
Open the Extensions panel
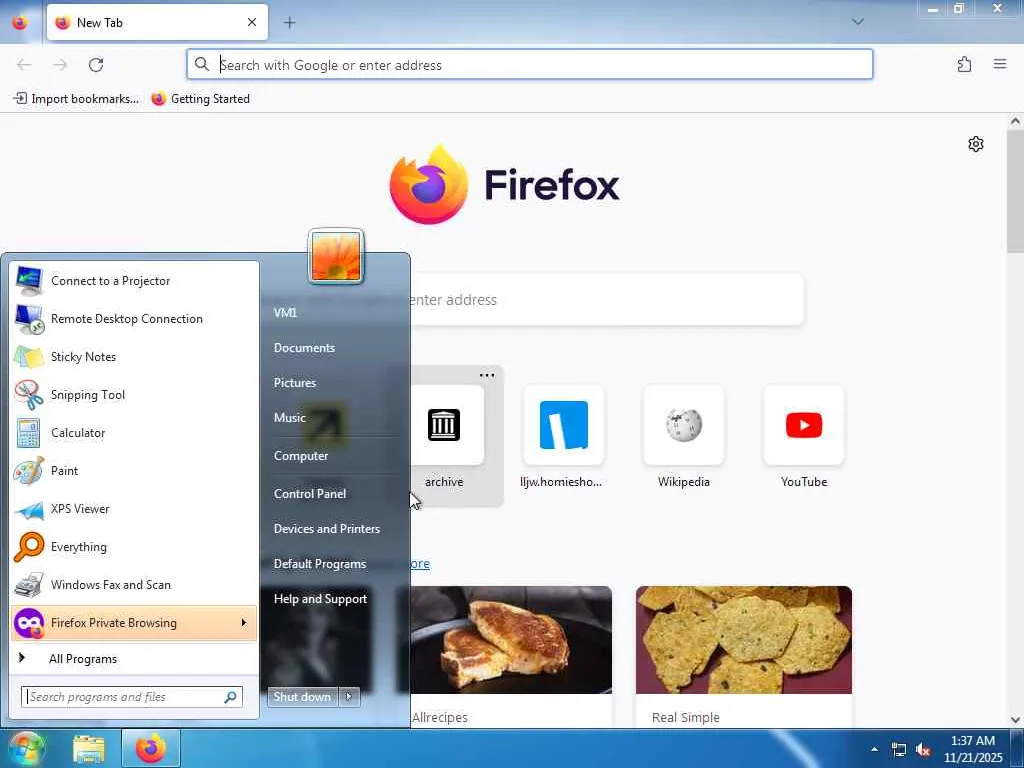pos(965,65)
